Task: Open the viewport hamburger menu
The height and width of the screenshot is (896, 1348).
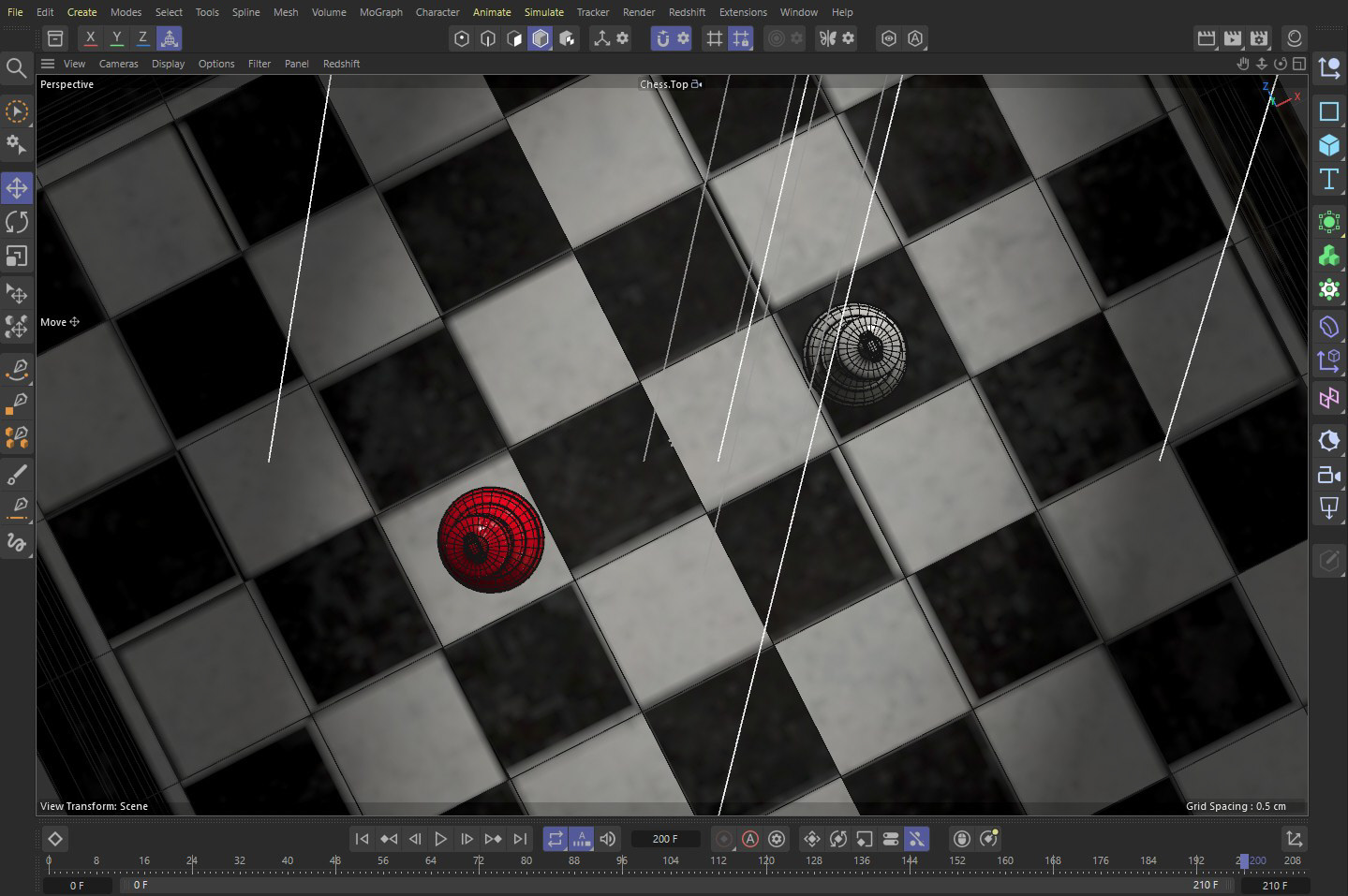Action: (x=48, y=64)
